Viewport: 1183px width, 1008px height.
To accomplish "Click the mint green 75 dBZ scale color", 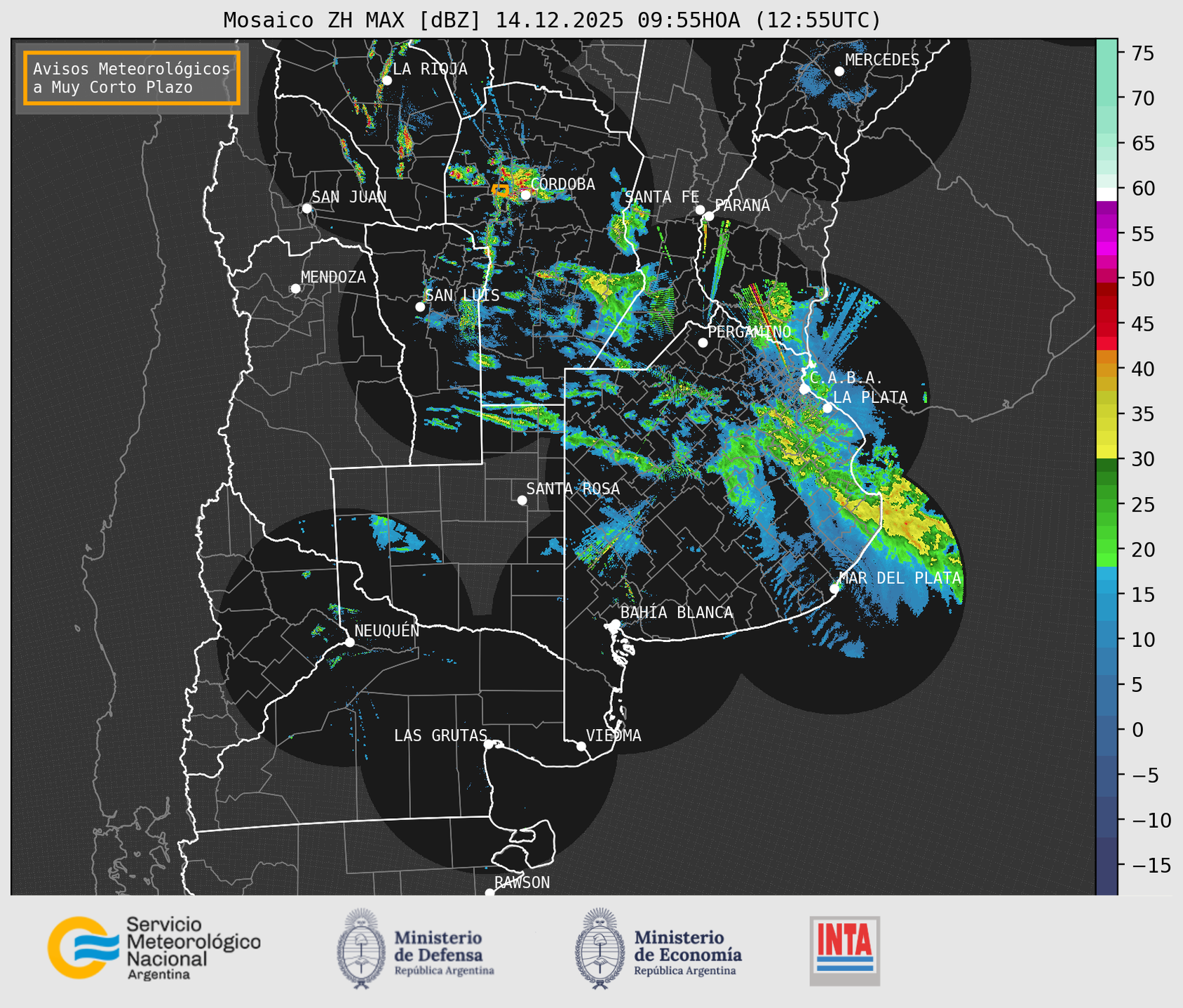I will pos(1107,53).
